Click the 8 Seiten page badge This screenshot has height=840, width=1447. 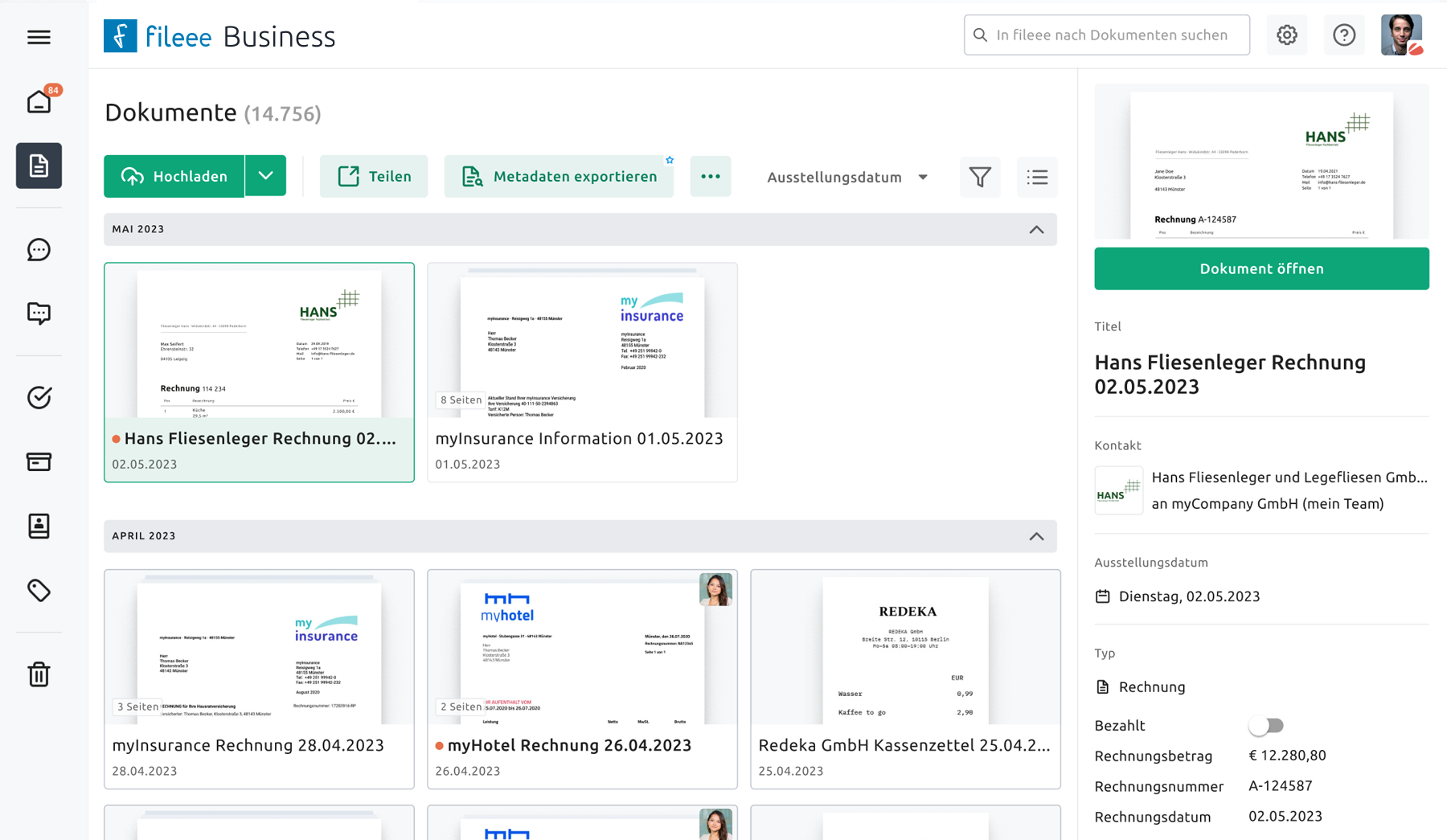461,400
